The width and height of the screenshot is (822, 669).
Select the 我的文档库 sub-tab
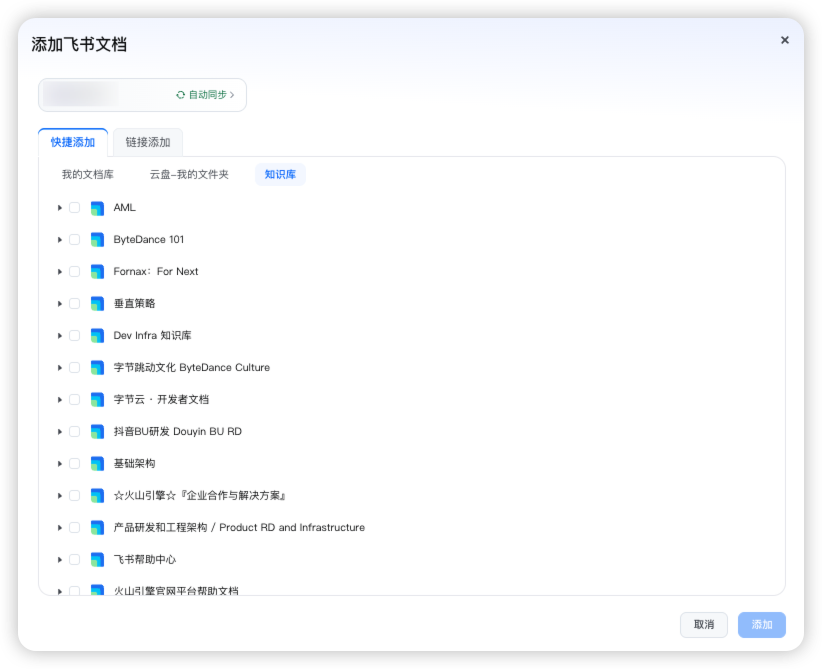coord(88,174)
